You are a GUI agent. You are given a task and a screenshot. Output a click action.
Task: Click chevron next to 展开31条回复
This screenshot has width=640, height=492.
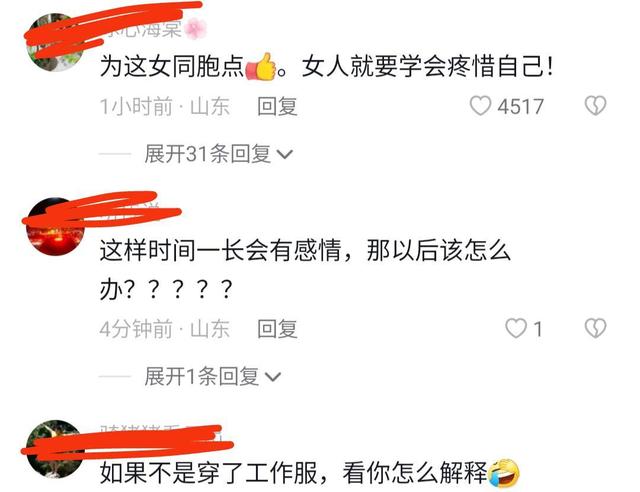pos(284,155)
